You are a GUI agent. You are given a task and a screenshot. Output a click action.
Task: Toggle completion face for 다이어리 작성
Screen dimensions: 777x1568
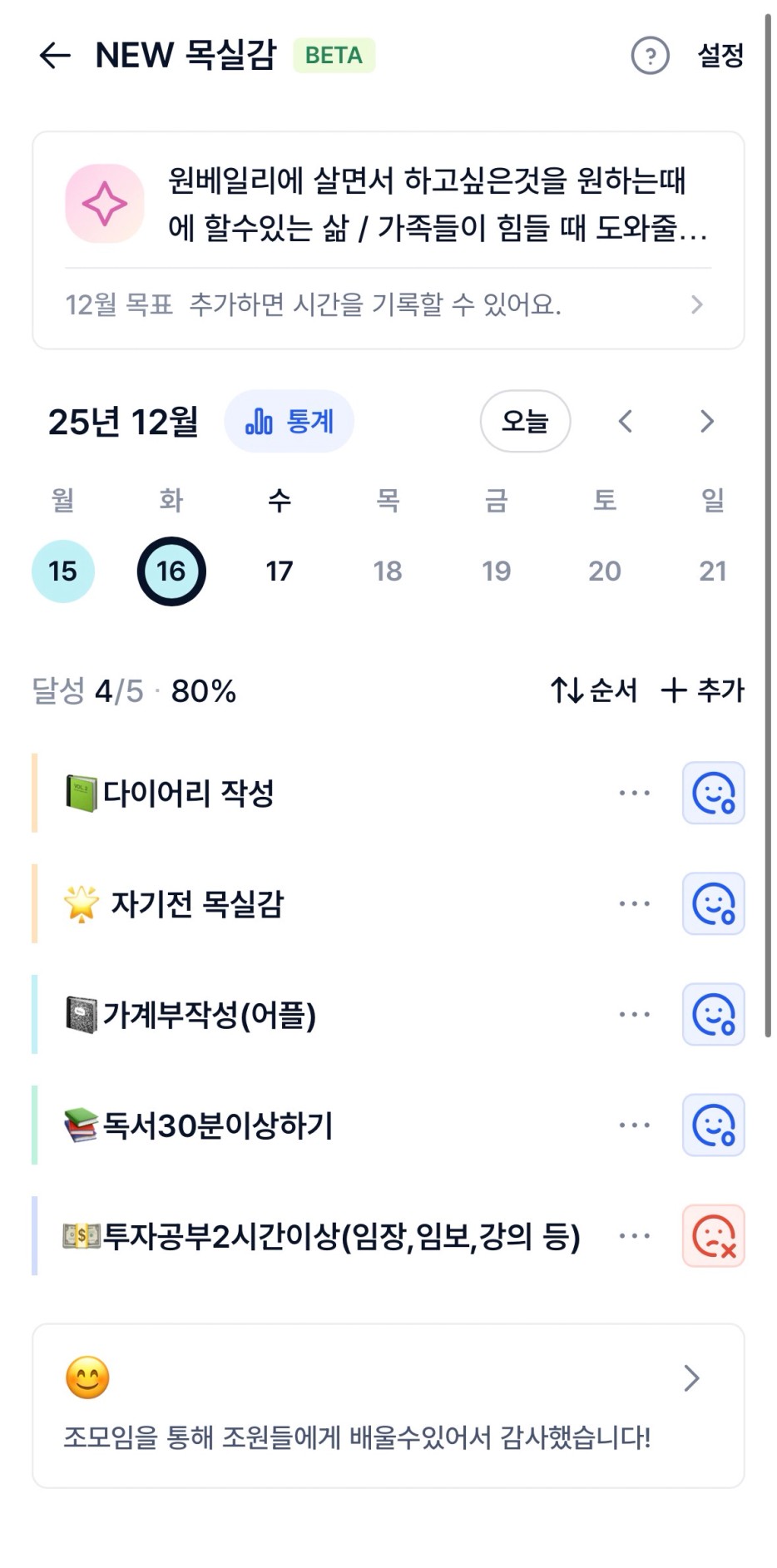[x=713, y=793]
